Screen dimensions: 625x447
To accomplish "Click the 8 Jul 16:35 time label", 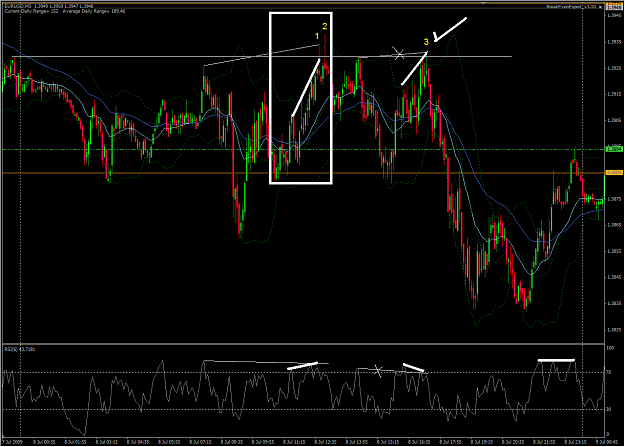I will 419,442.
